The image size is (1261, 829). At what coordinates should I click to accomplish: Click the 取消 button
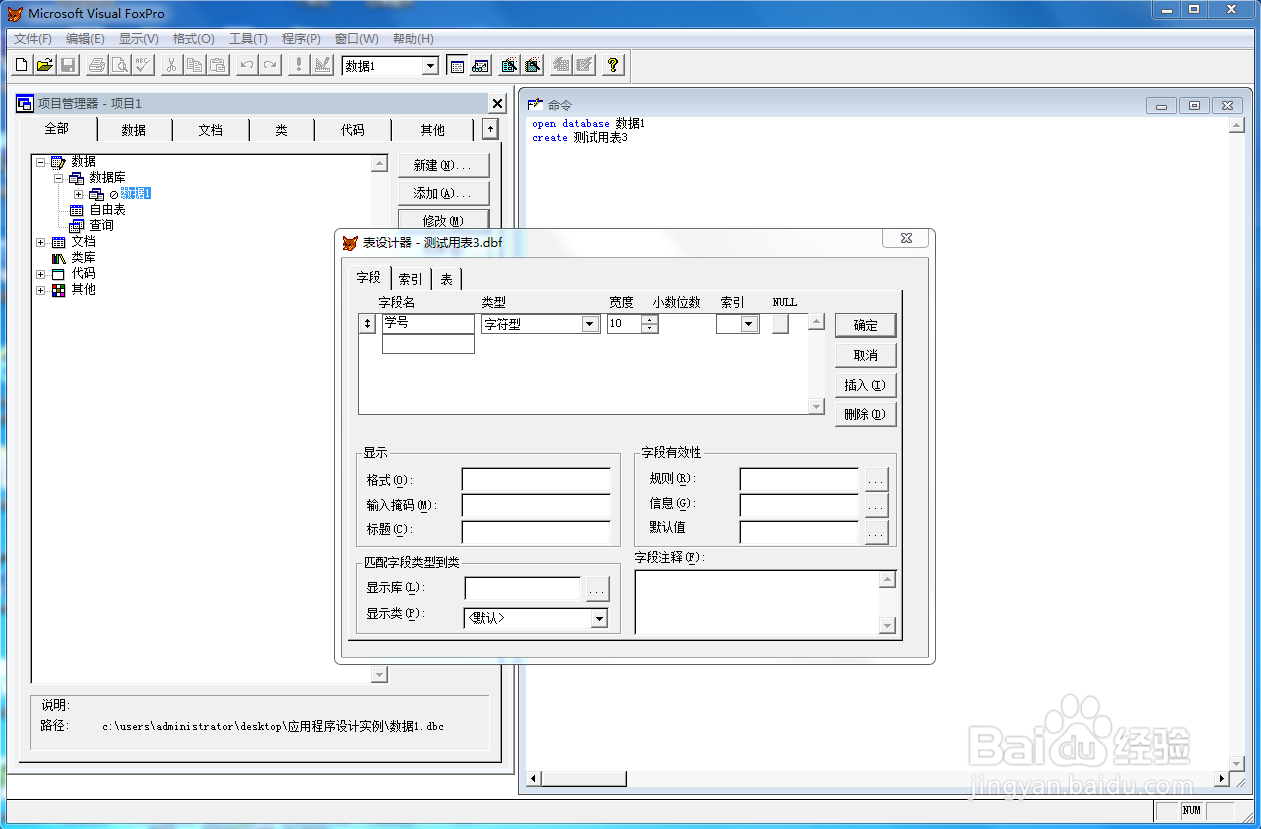(x=865, y=355)
